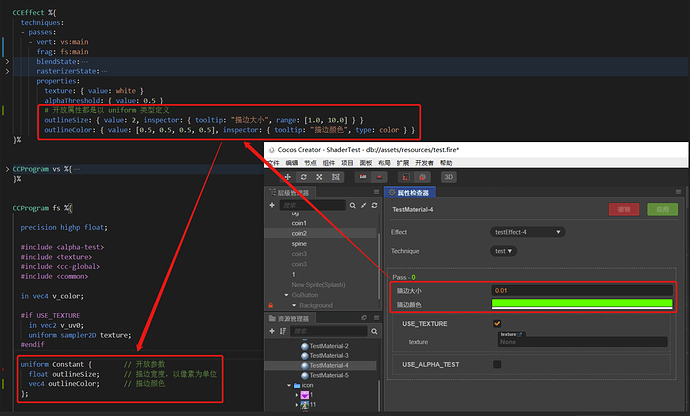Click the texture slot field showing None
The image size is (690, 416).
point(582,342)
